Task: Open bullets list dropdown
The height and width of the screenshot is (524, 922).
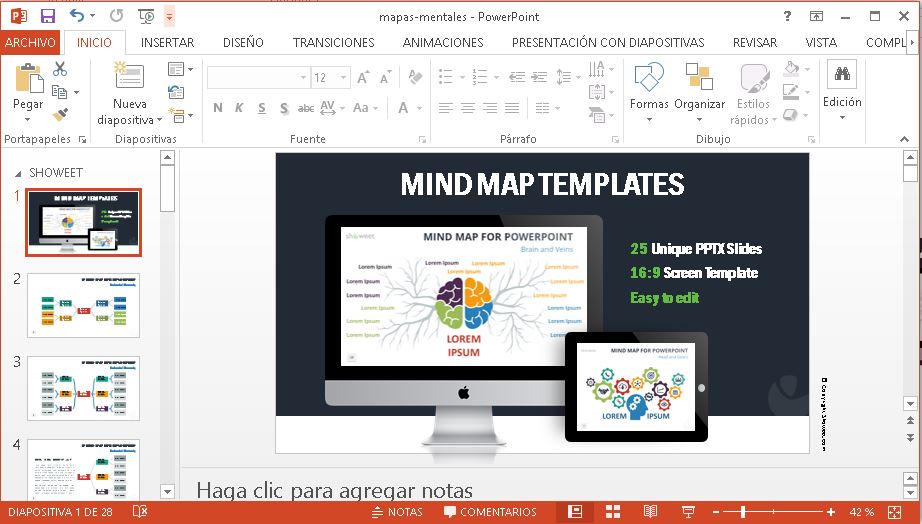Action: 462,78
